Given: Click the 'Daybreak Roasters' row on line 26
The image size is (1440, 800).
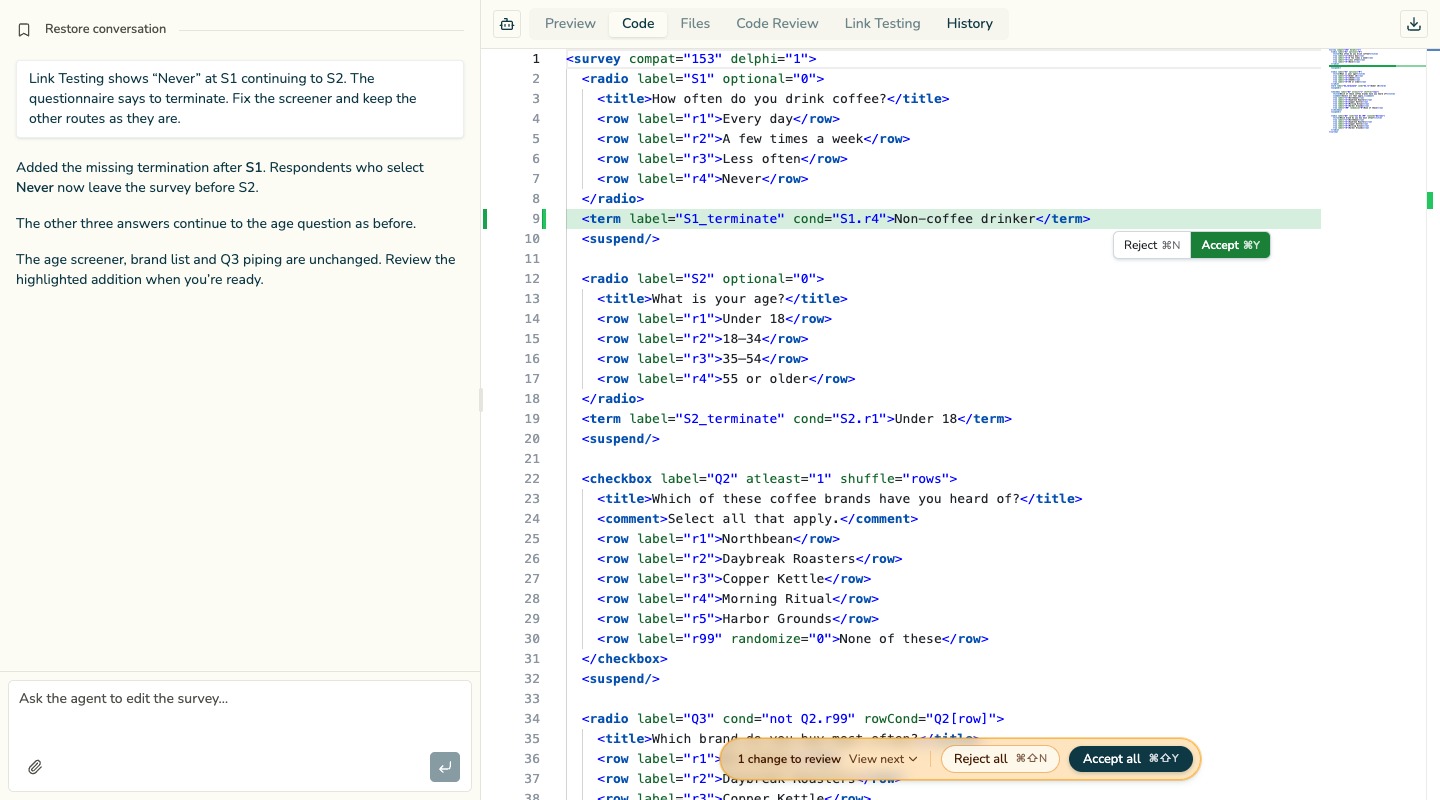Looking at the screenshot, I should pos(750,559).
